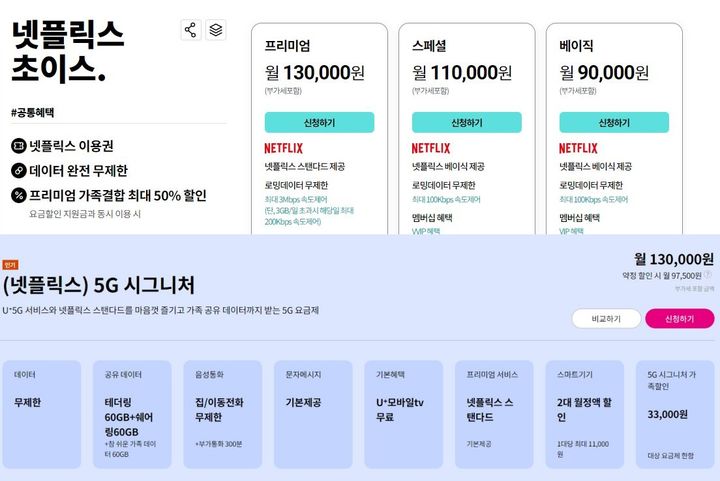
Task: Select the 프리미엄 서비스 넷플릭스 스탠다드 card
Action: [x=494, y=414]
